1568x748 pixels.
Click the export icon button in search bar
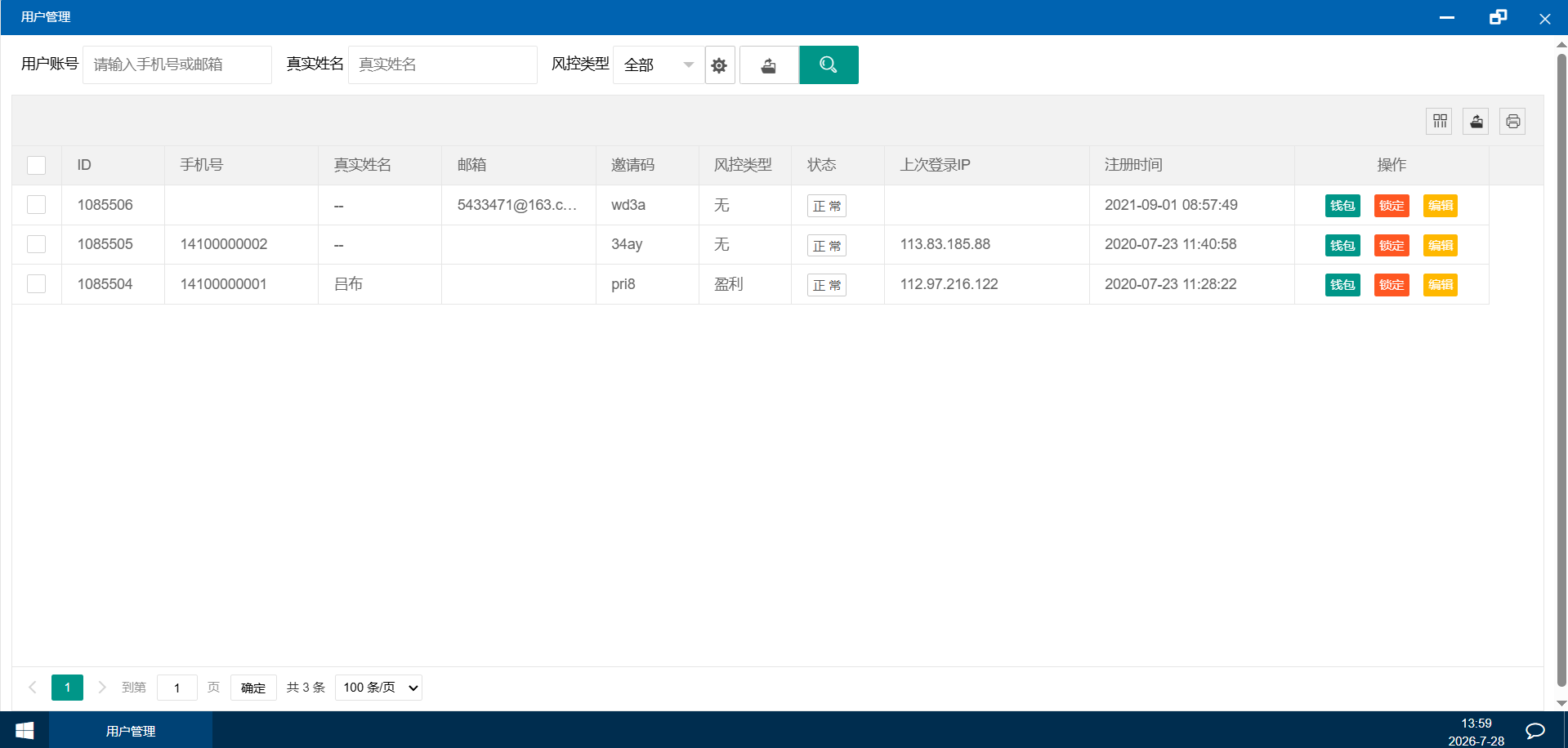pyautogui.click(x=769, y=65)
